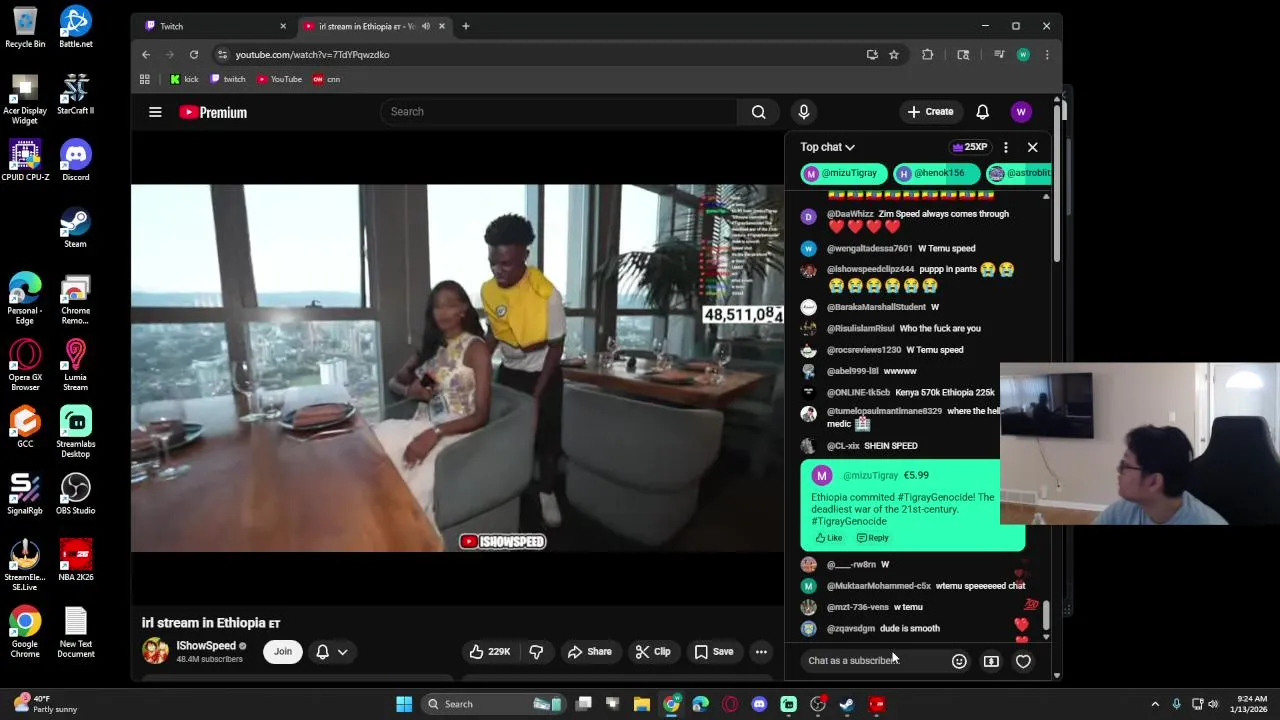Open a new browser tab
Screen dimensions: 1280x720
point(465,26)
